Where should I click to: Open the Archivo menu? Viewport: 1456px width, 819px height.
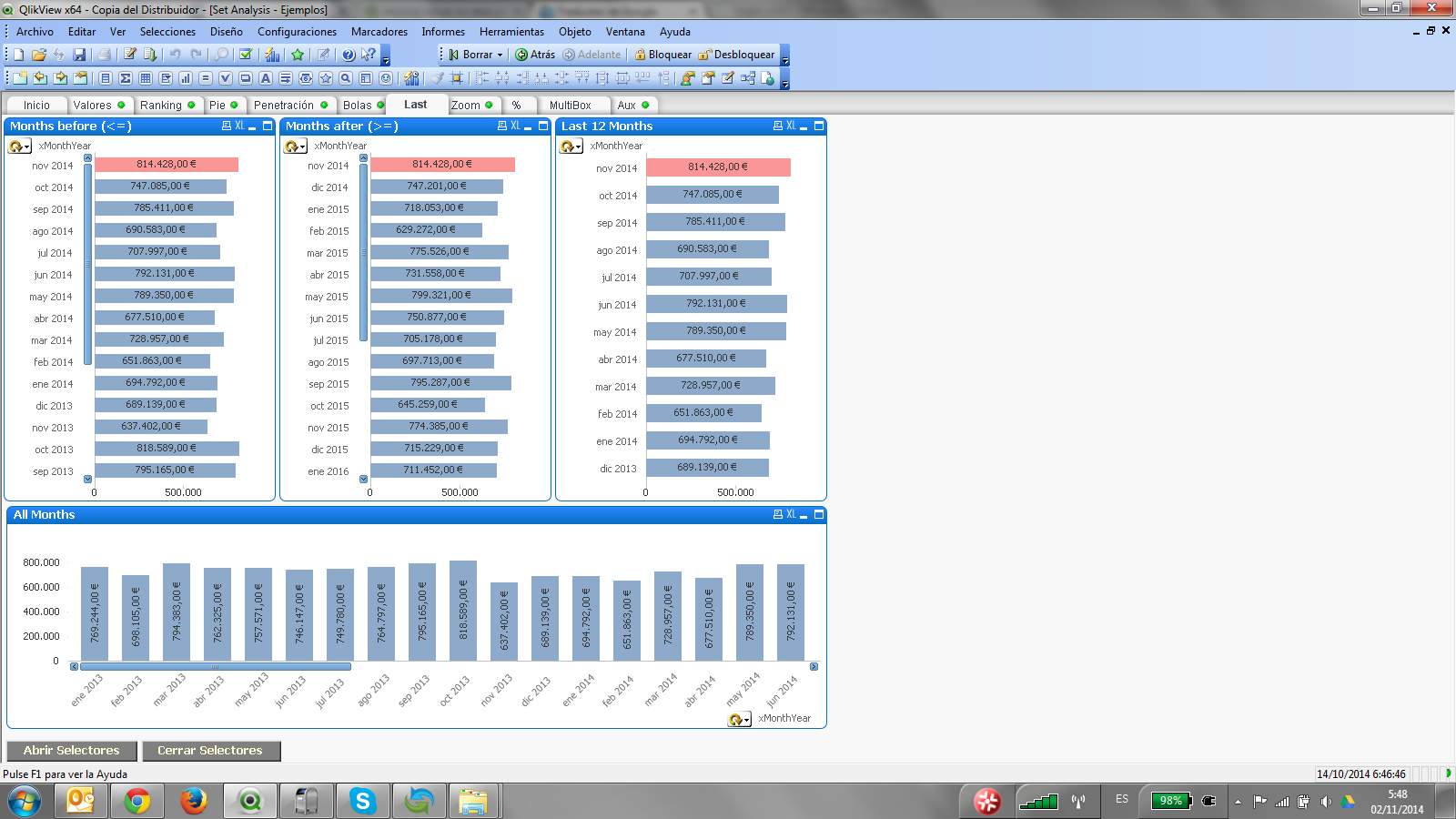35,32
